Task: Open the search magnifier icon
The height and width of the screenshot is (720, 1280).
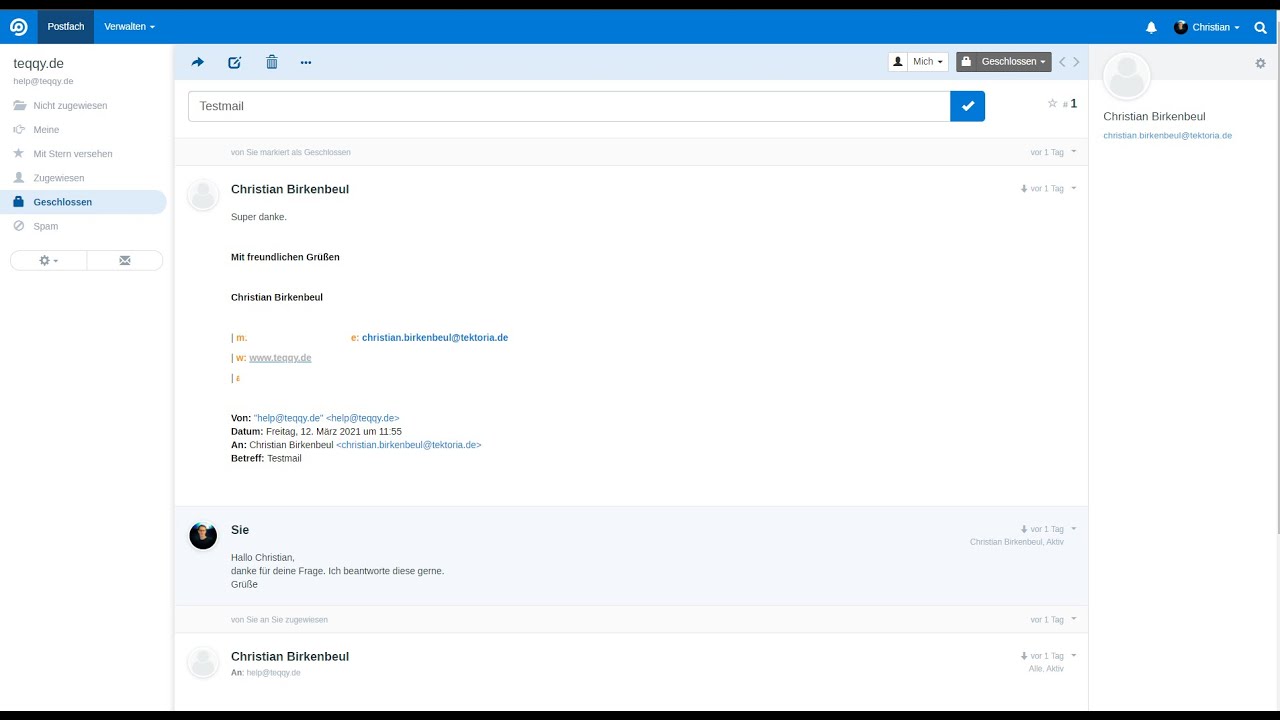Action: click(x=1261, y=28)
